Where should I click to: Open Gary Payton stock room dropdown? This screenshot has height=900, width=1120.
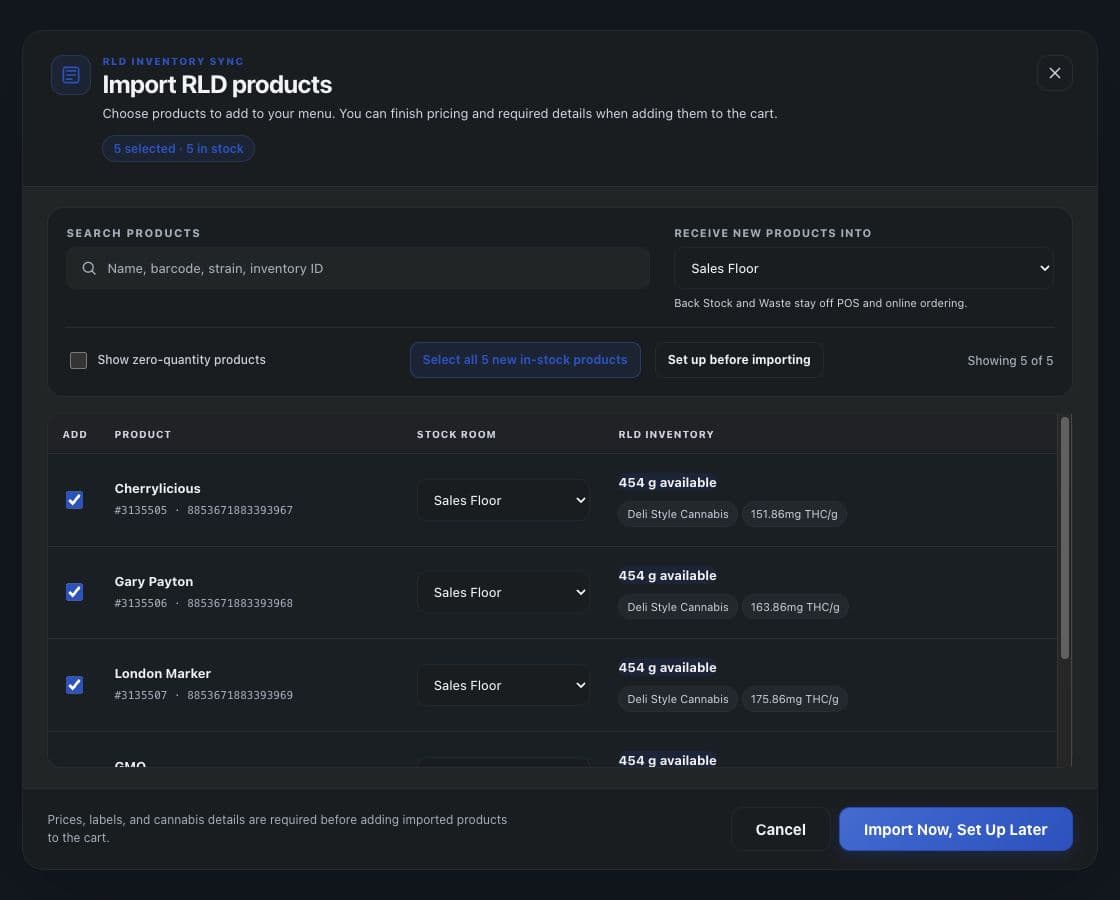coord(504,592)
